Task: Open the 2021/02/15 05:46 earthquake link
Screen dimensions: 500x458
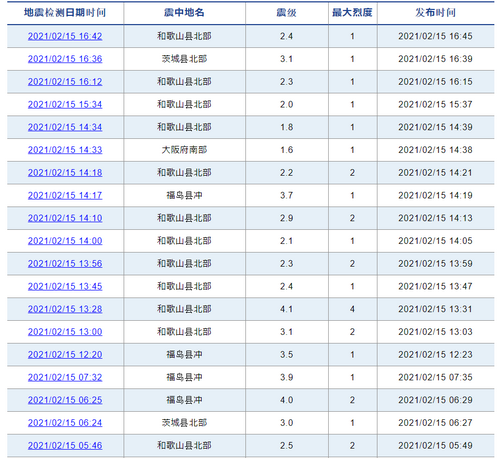Action: tap(65, 446)
